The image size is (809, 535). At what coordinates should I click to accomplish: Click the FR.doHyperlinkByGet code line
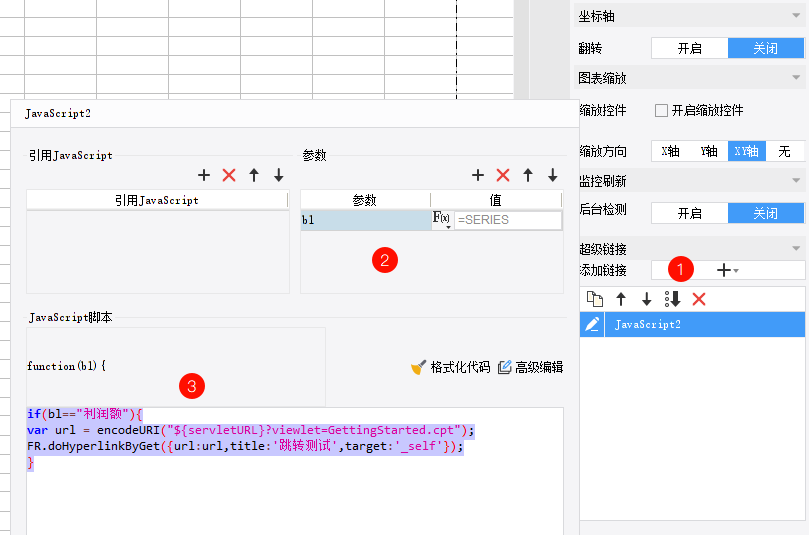[245, 446]
